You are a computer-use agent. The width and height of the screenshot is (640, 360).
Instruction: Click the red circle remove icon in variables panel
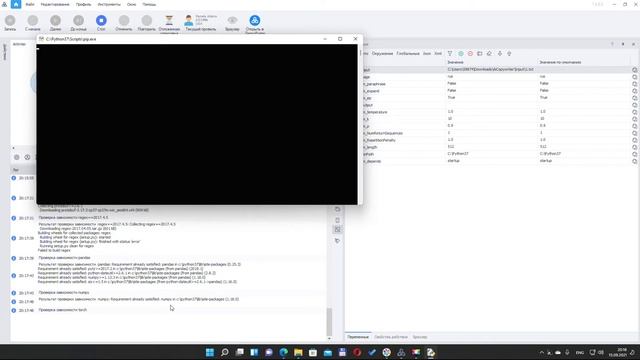click(x=470, y=53)
